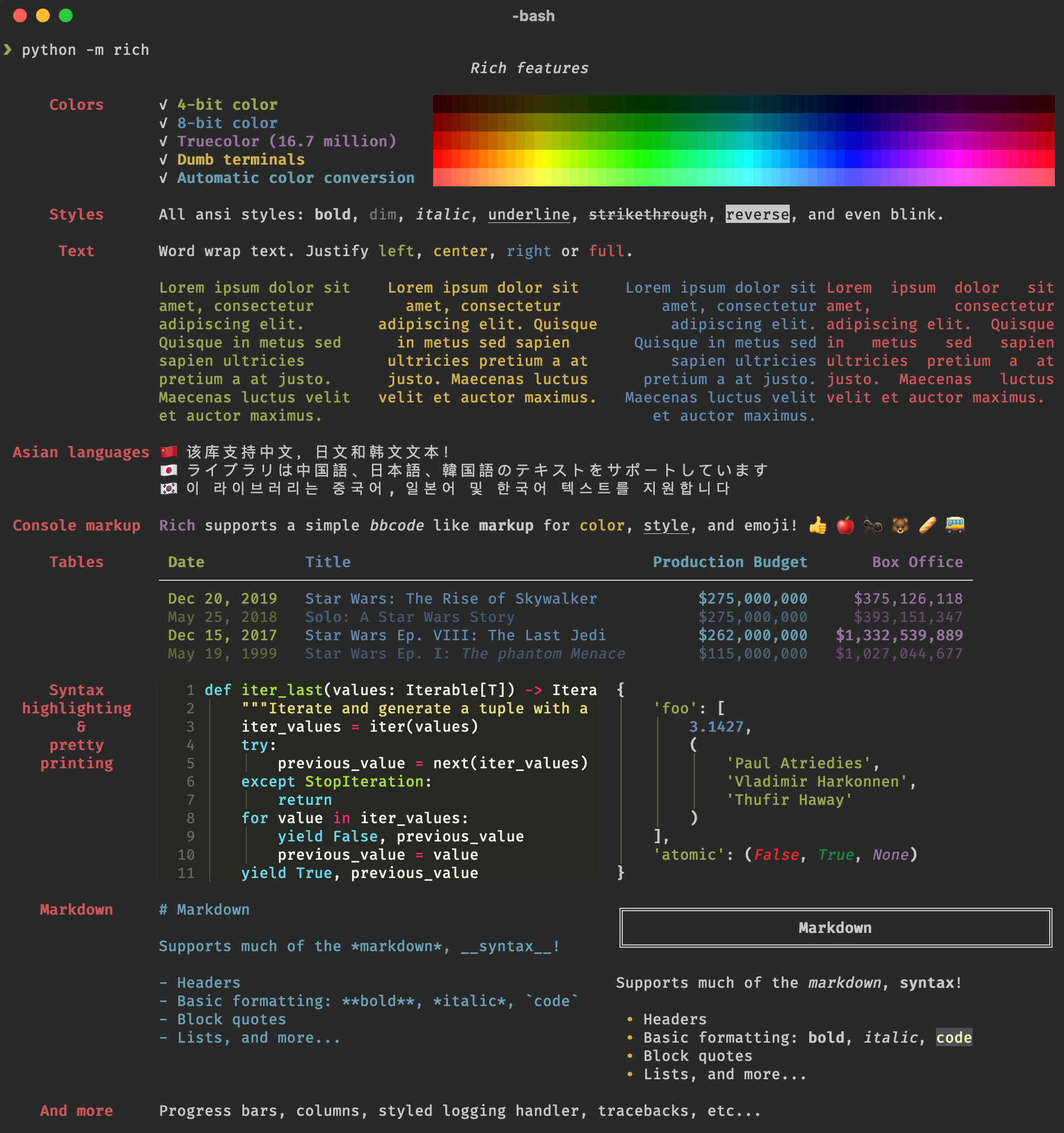This screenshot has height=1133, width=1064.
Task: Click the Korea flag beside the Korean sentence
Action: [169, 489]
